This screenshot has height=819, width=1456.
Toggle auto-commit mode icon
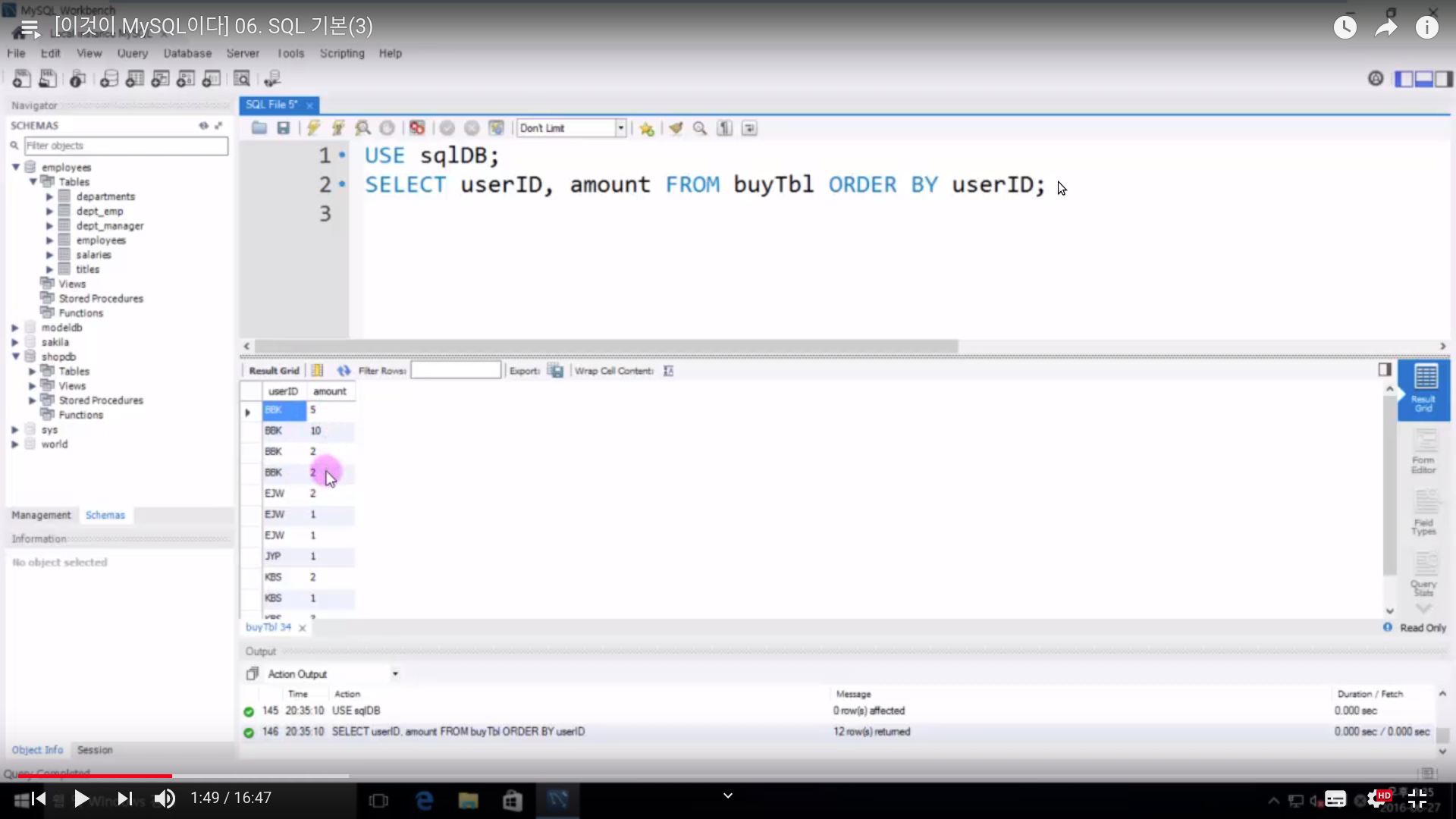click(496, 128)
